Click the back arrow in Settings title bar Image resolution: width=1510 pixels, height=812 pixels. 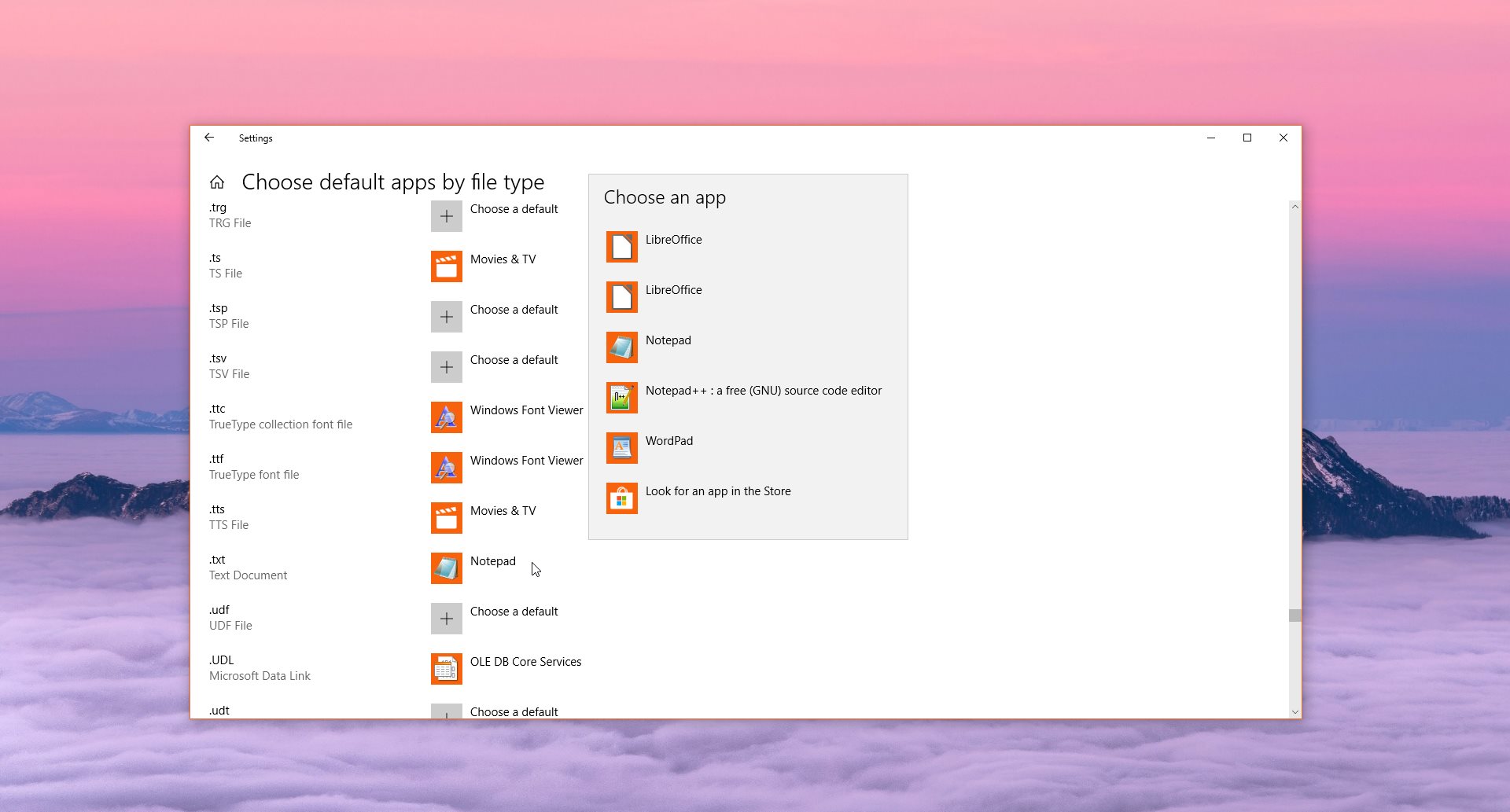[209, 138]
